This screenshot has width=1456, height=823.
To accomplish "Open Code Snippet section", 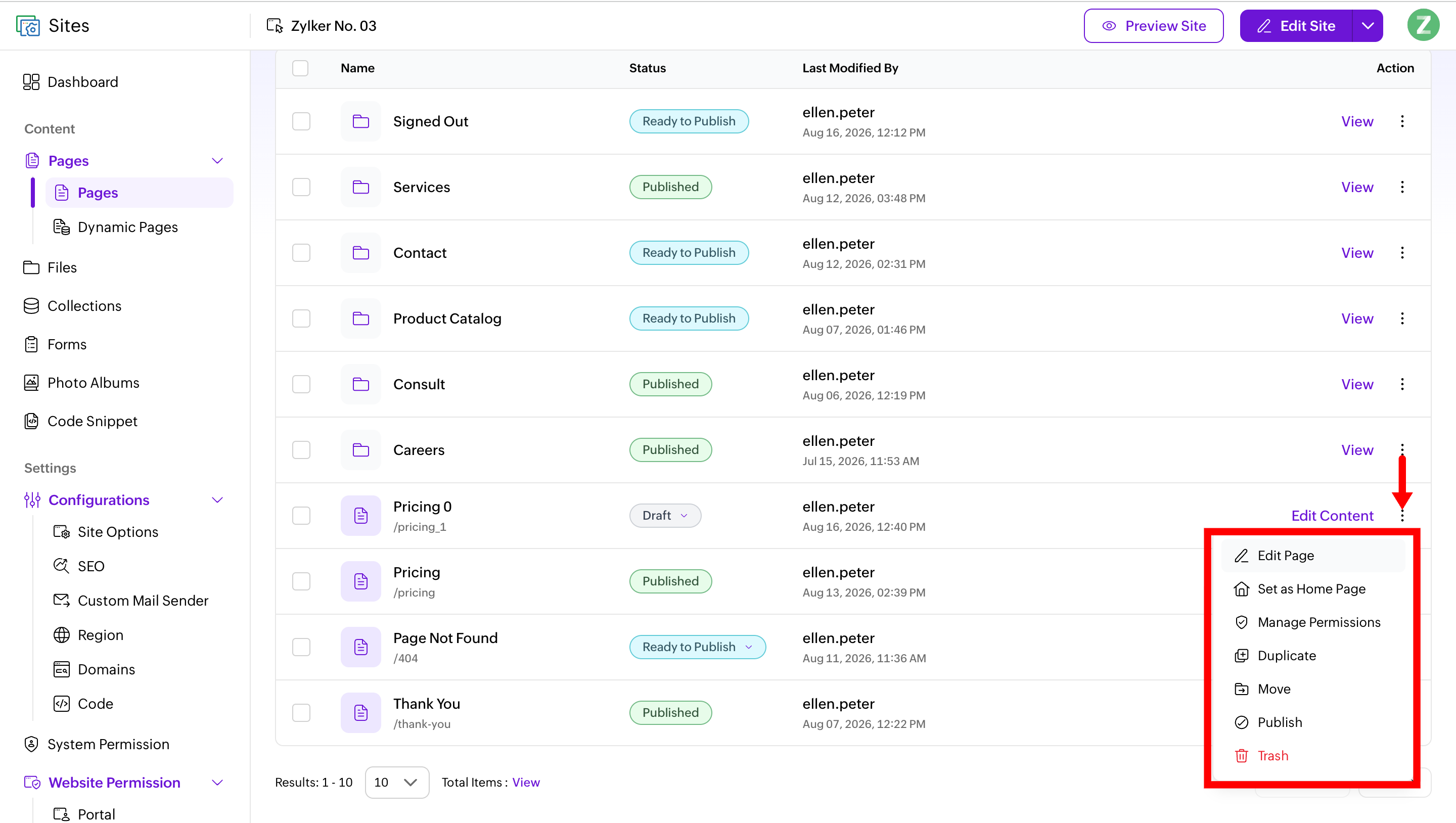I will coord(80,421).
